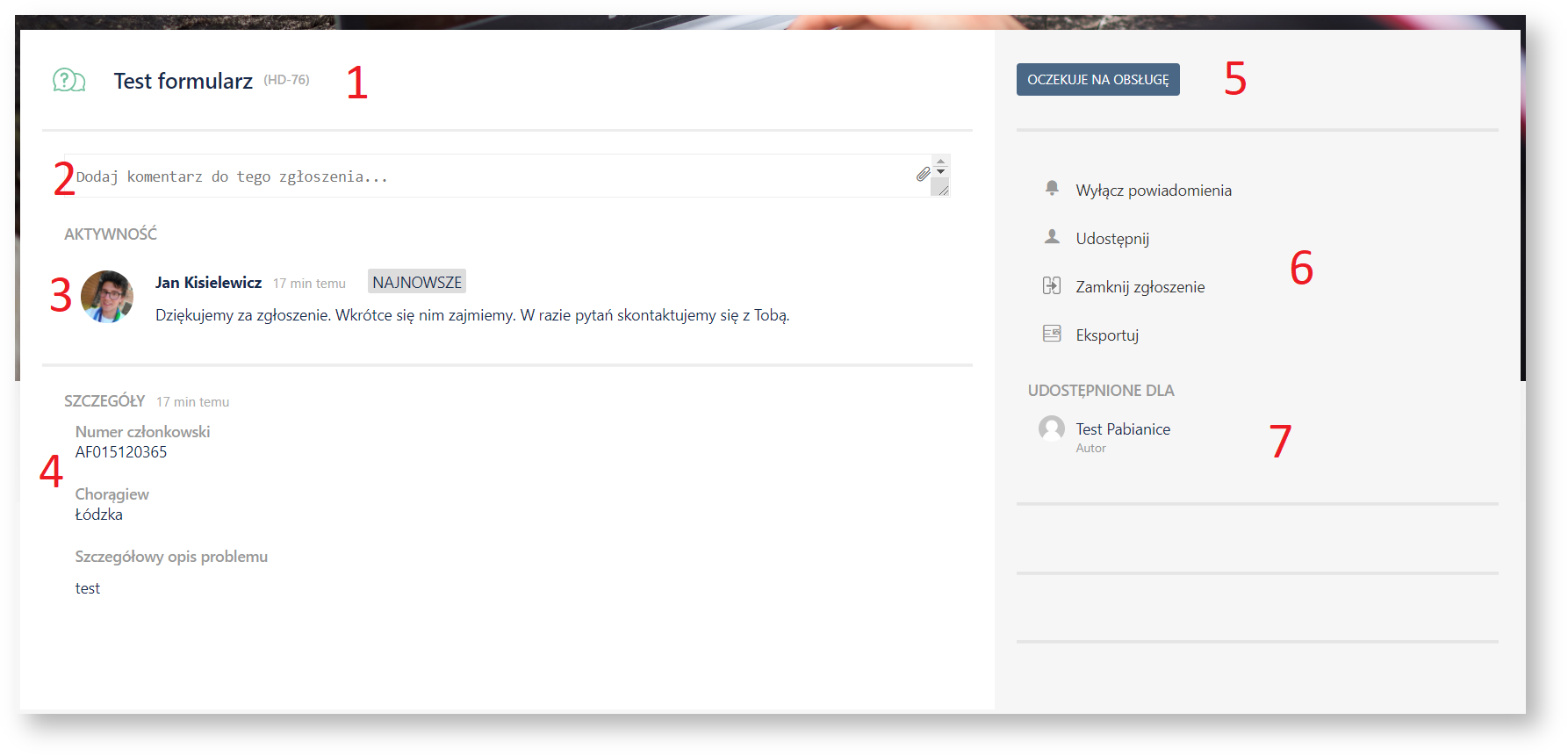The image size is (1568, 756).
Task: Click the help desk question bubble icon
Action: coord(68,81)
